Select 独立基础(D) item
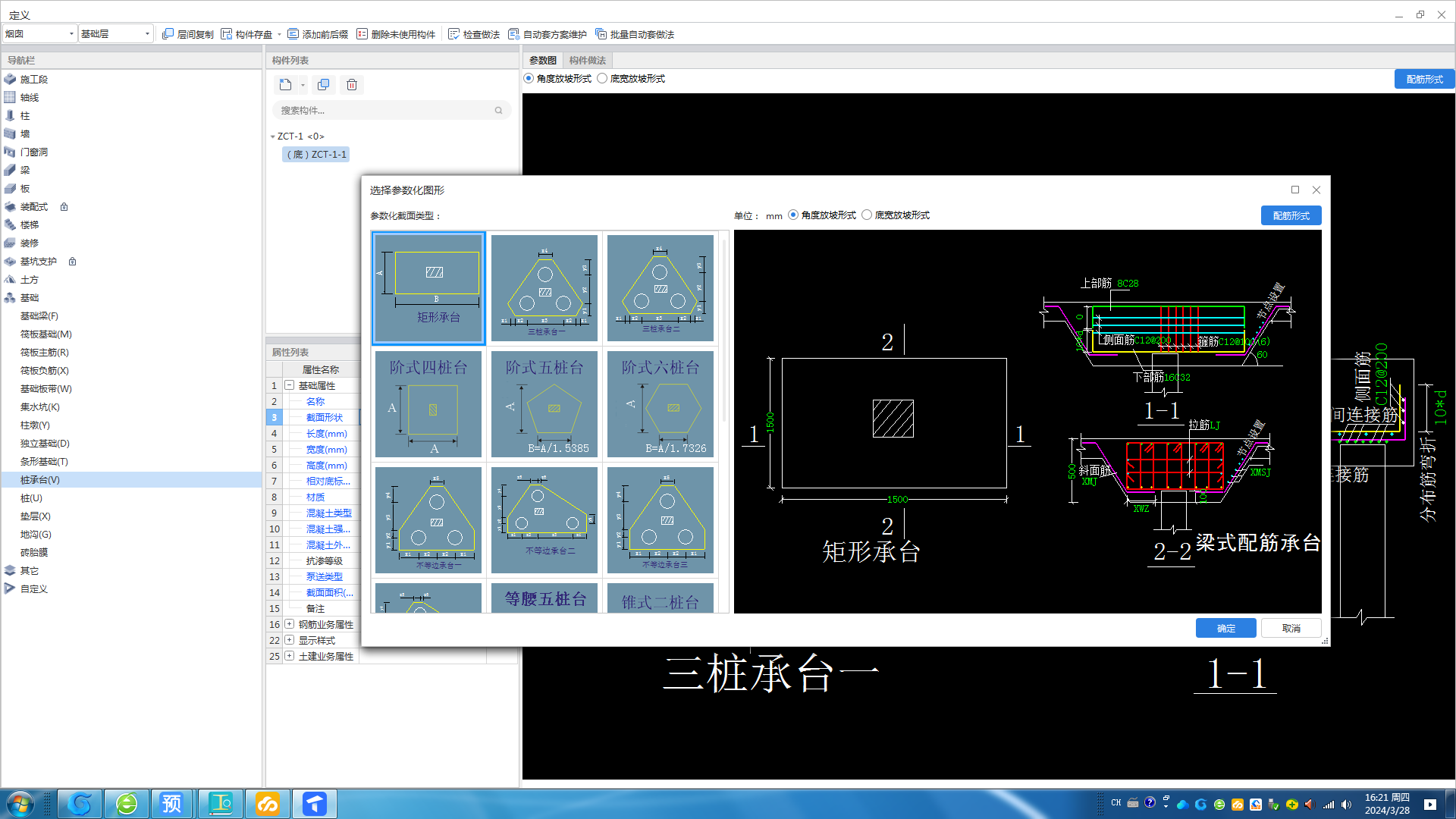Viewport: 1456px width, 819px height. click(45, 444)
